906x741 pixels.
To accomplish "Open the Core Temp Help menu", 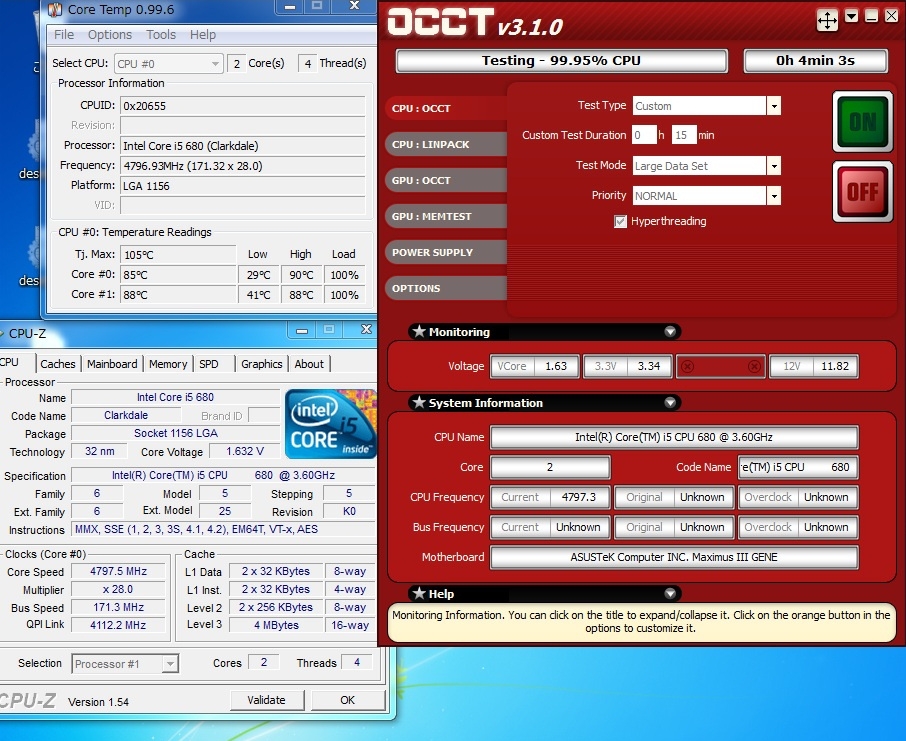I will (x=203, y=35).
